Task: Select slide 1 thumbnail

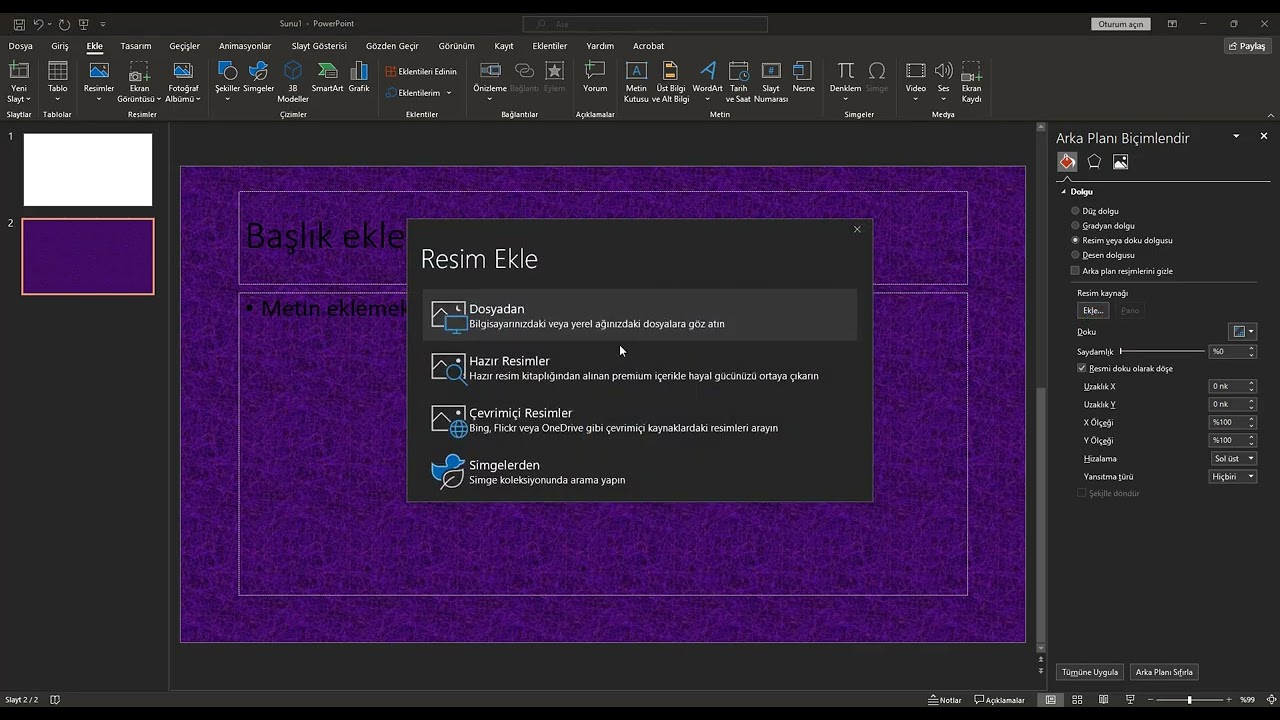Action: 88,170
